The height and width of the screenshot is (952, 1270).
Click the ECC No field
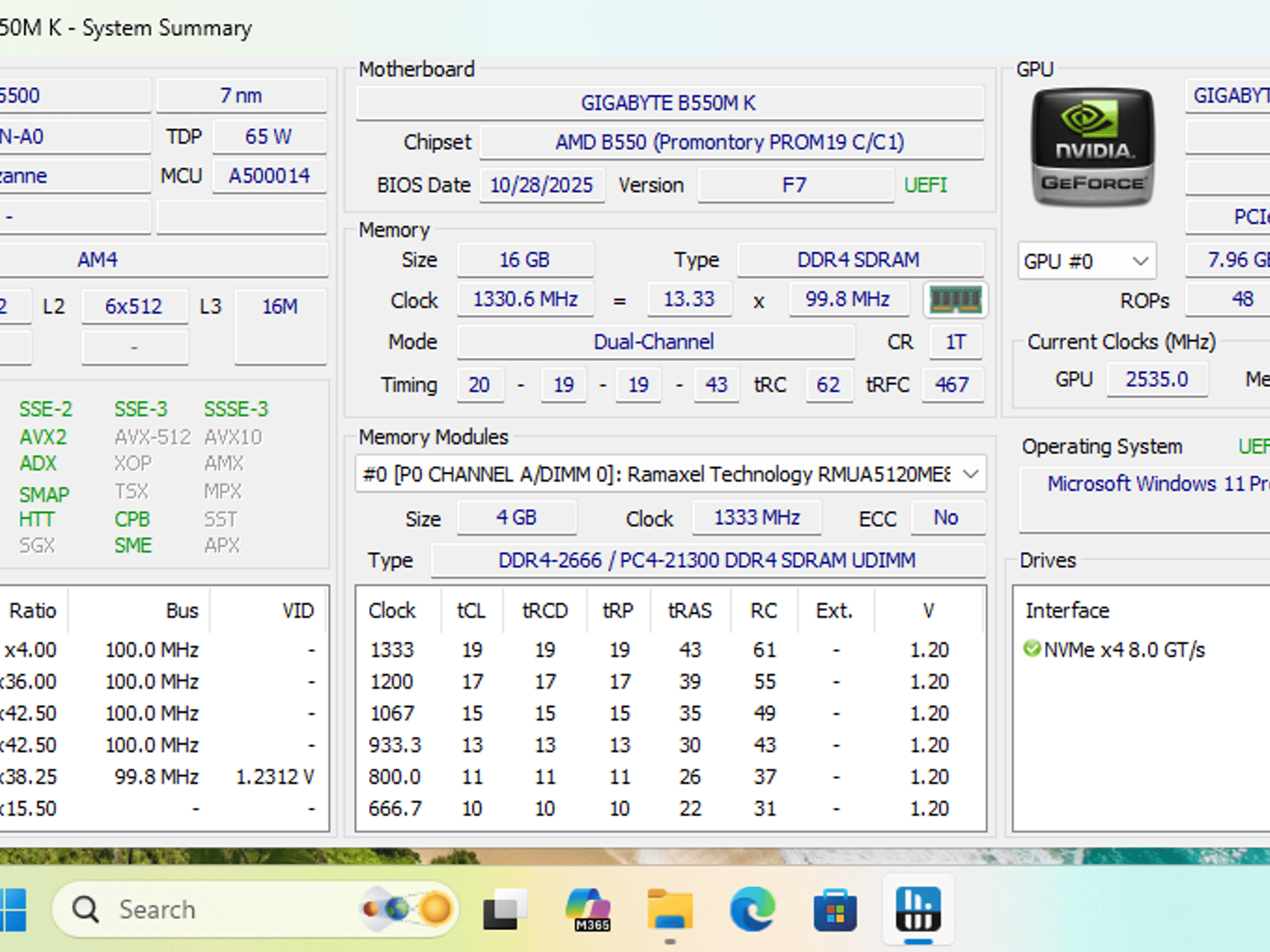947,518
